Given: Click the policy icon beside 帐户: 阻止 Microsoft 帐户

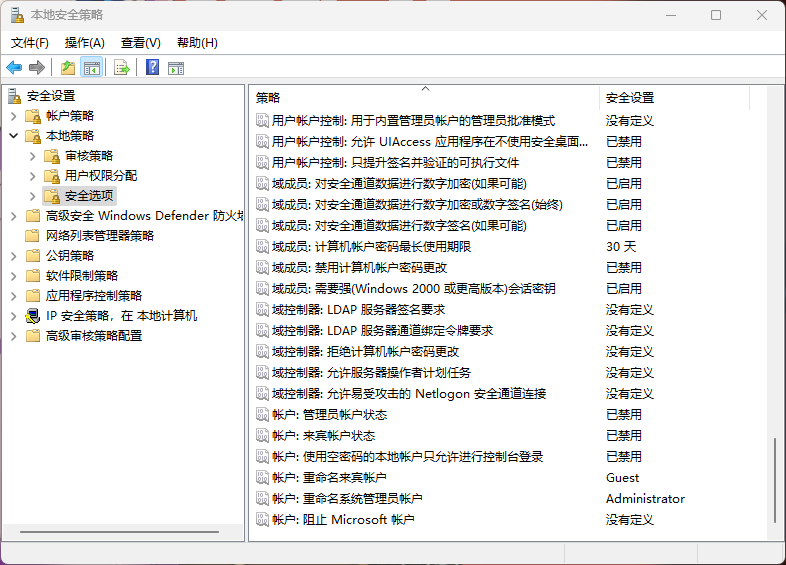Looking at the screenshot, I should click(x=262, y=519).
